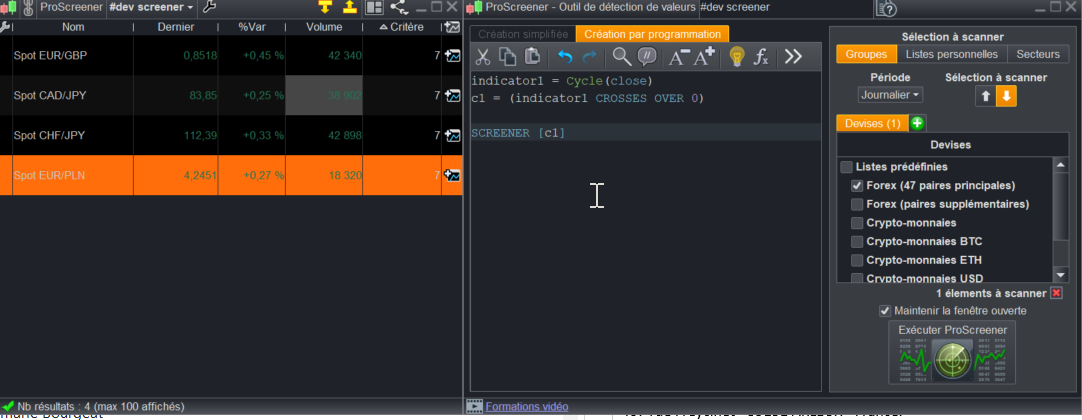Decrease font size with A- icon
1082x420 pixels.
679,58
